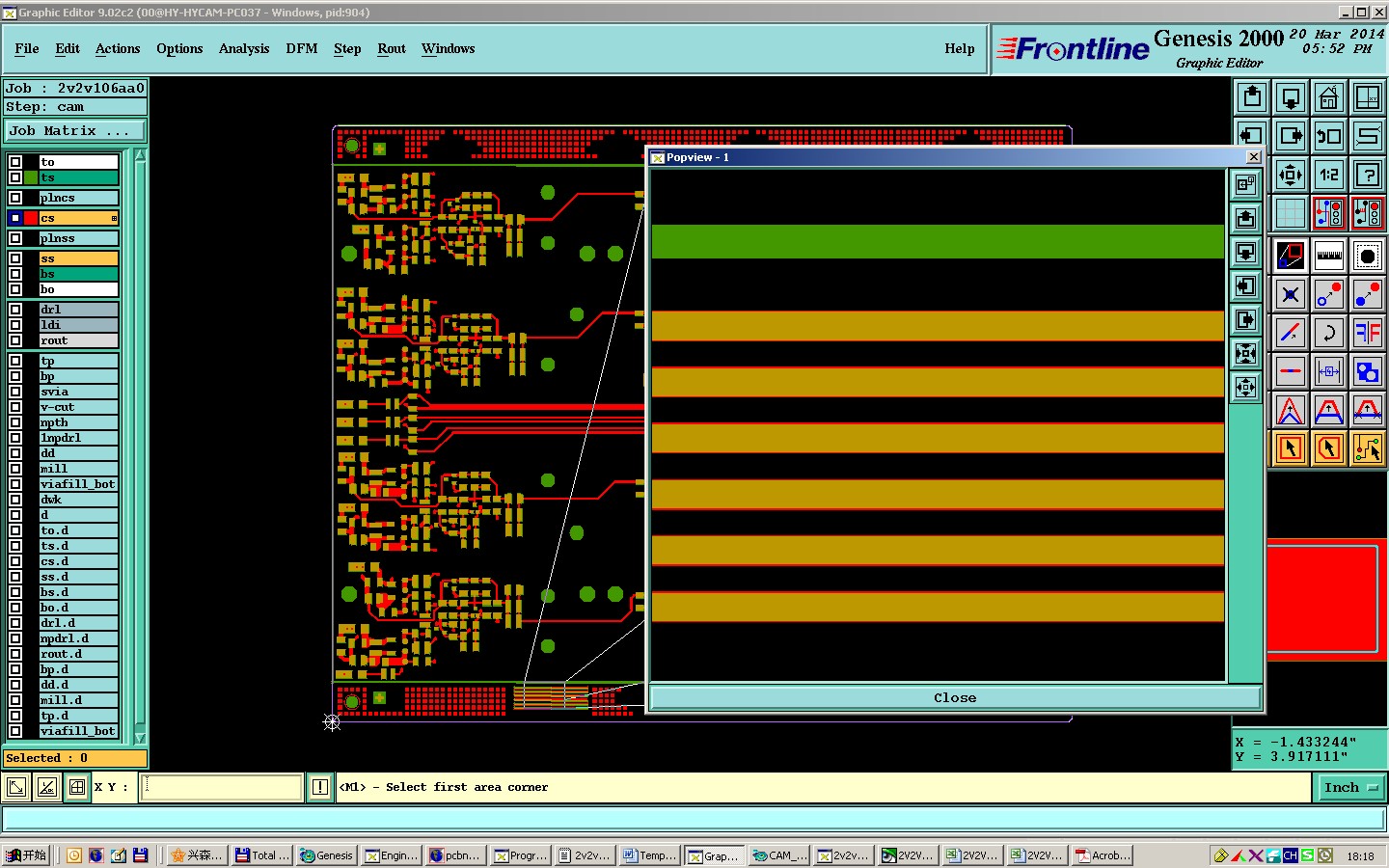Click the Home view icon

pyautogui.click(x=1329, y=97)
